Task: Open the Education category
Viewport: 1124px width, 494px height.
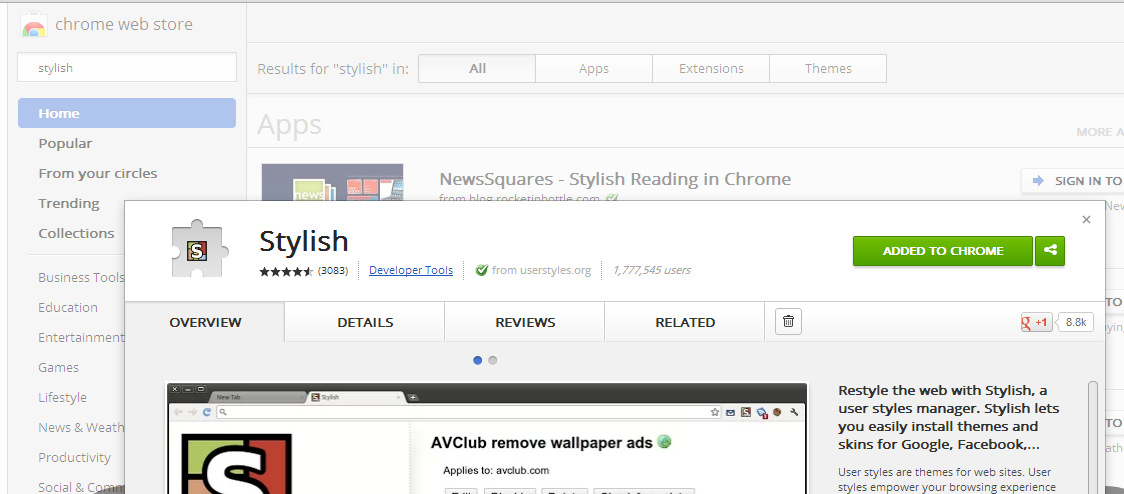Action: tap(68, 308)
